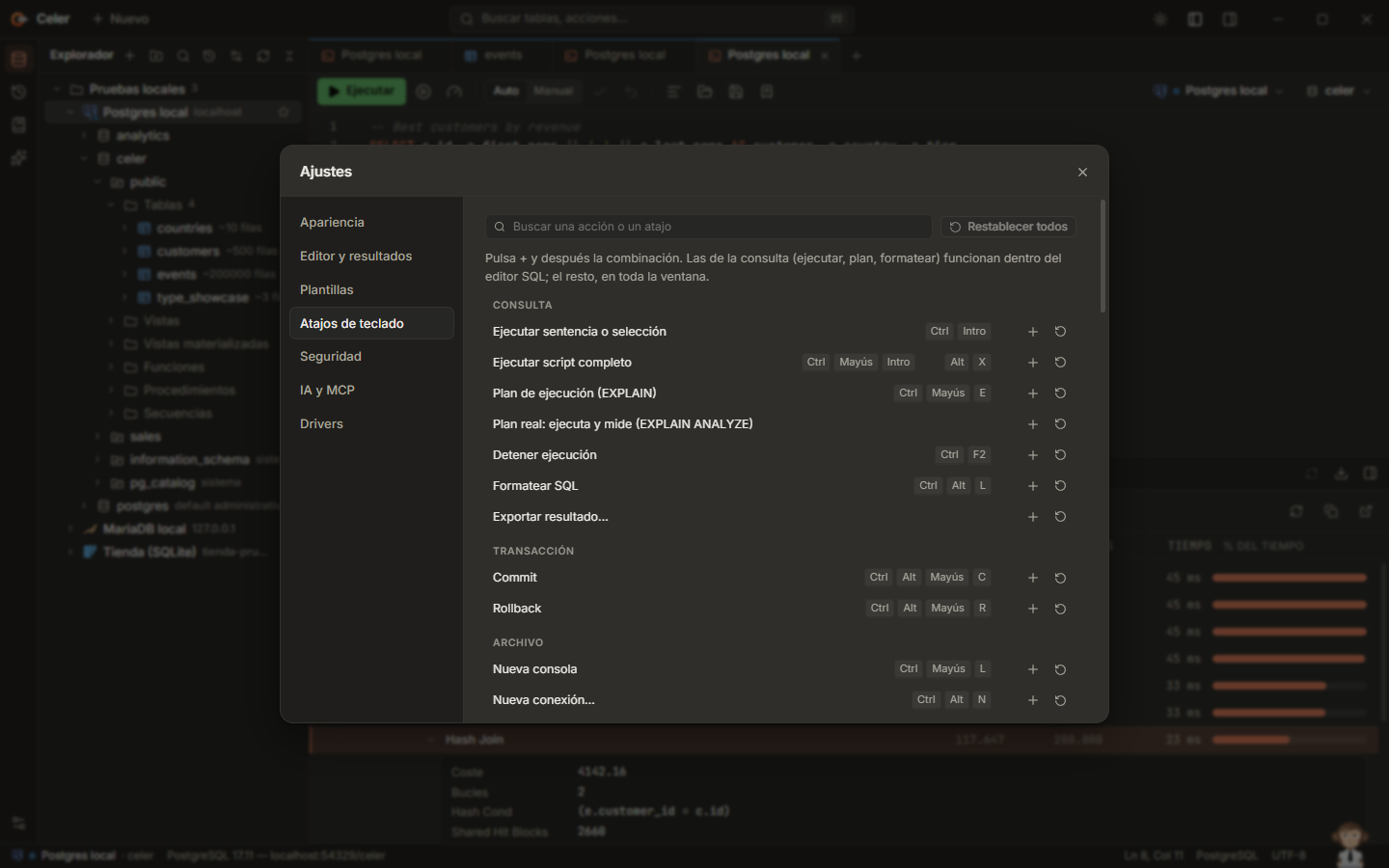This screenshot has width=1389, height=868.
Task: Reset the Commit shortcut
Action: click(x=1060, y=578)
